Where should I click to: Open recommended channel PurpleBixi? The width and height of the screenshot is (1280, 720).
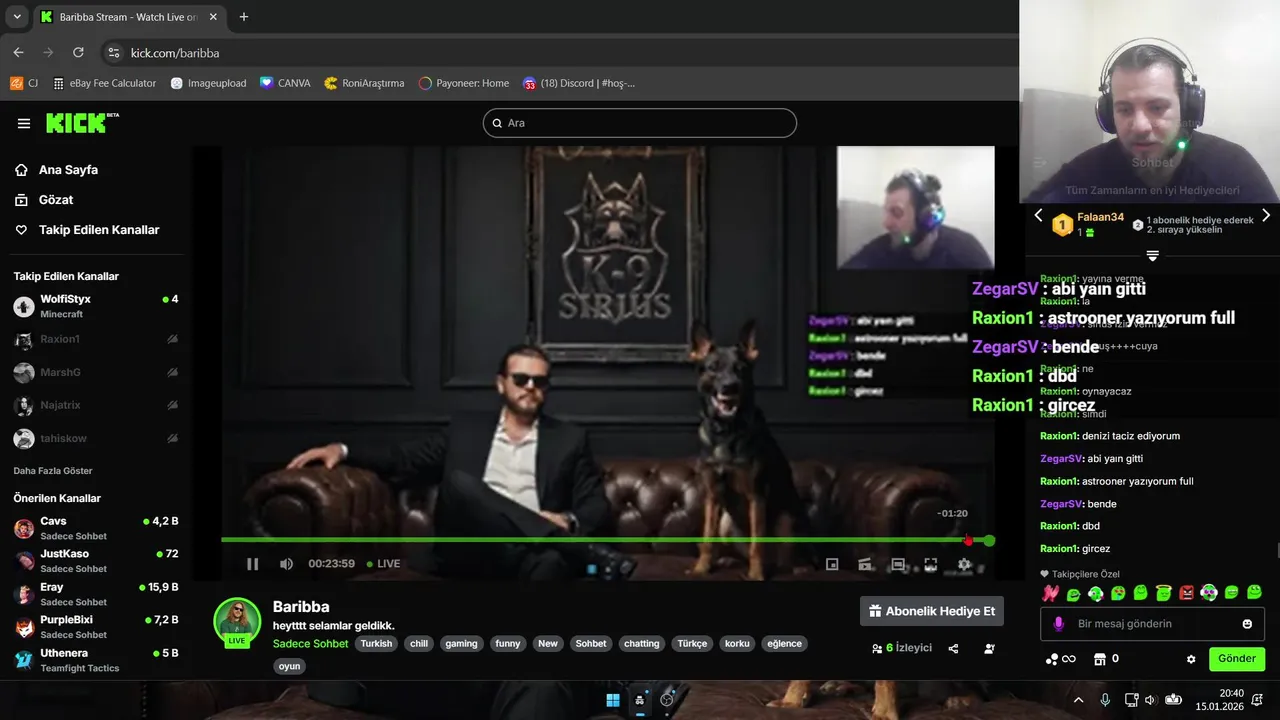[96, 627]
